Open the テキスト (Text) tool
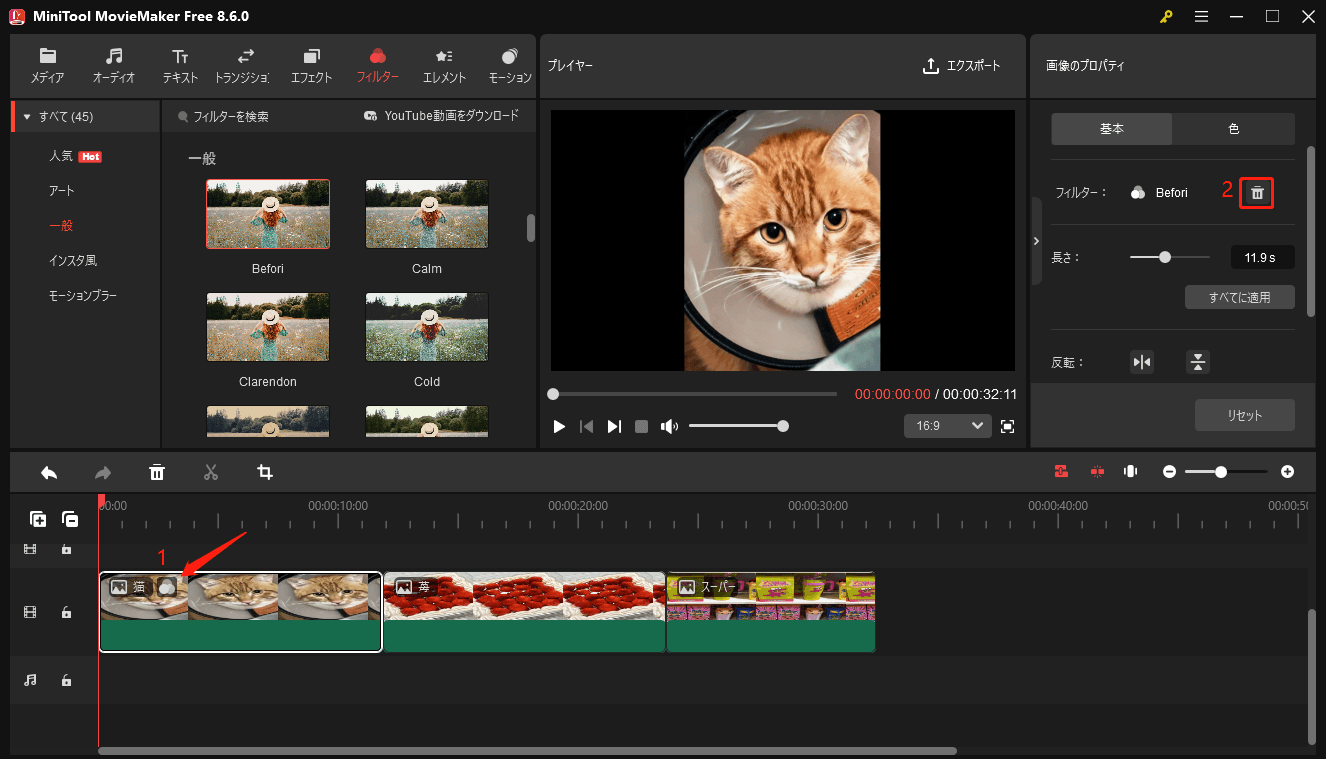 point(180,66)
